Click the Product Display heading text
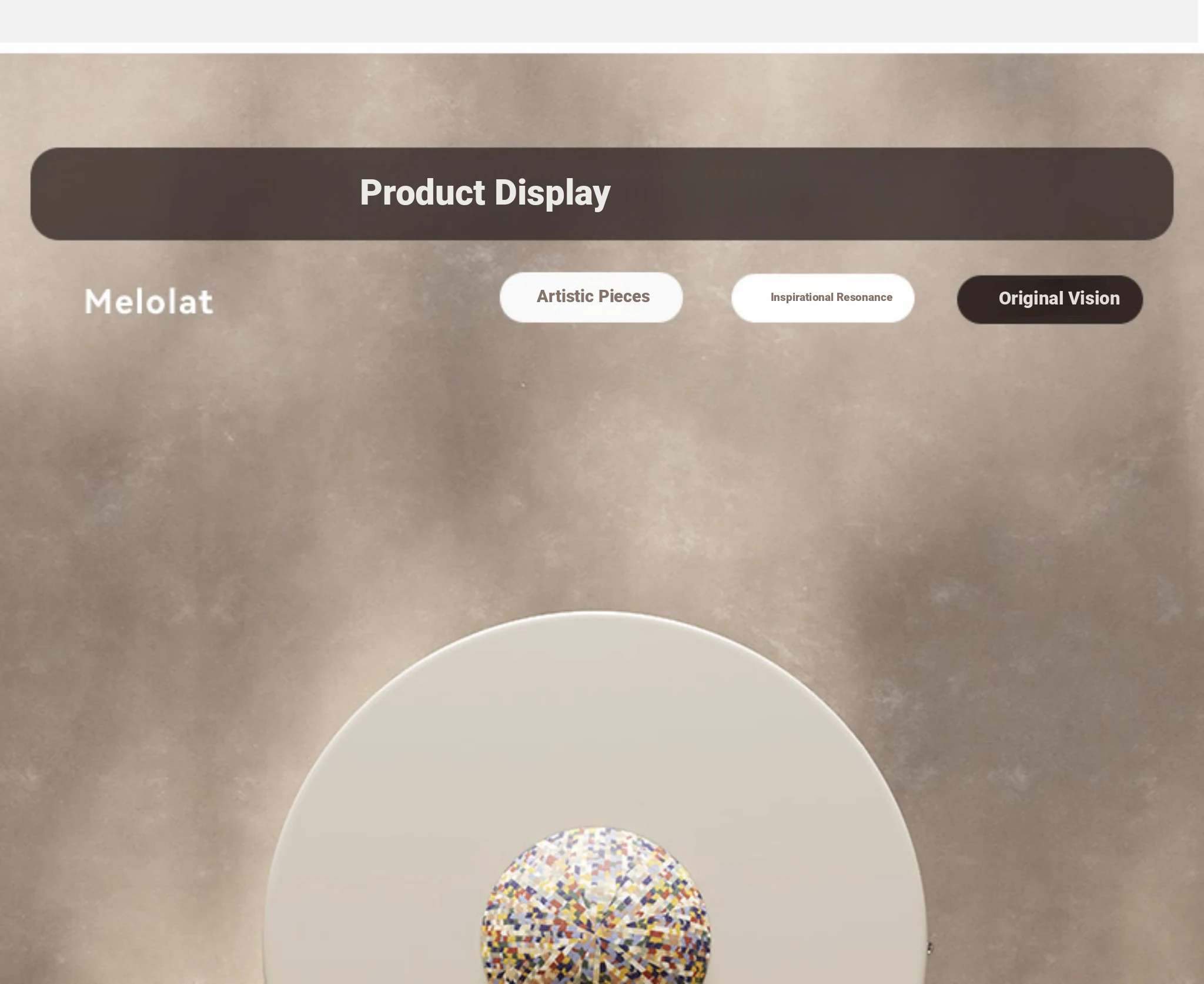Image resolution: width=1204 pixels, height=984 pixels. click(485, 193)
